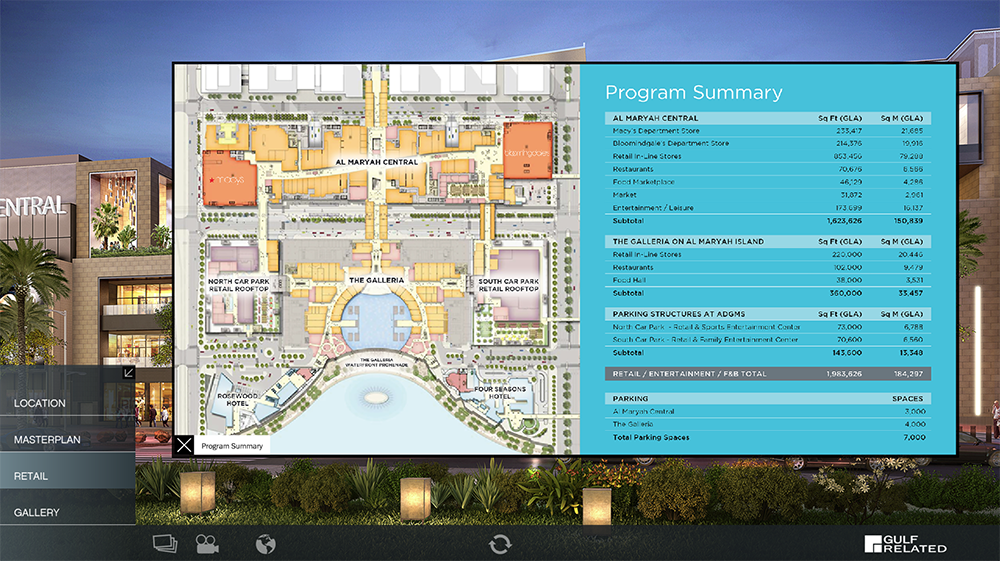This screenshot has height=561, width=1000.
Task: Click the refresh rotate icon
Action: (x=500, y=544)
